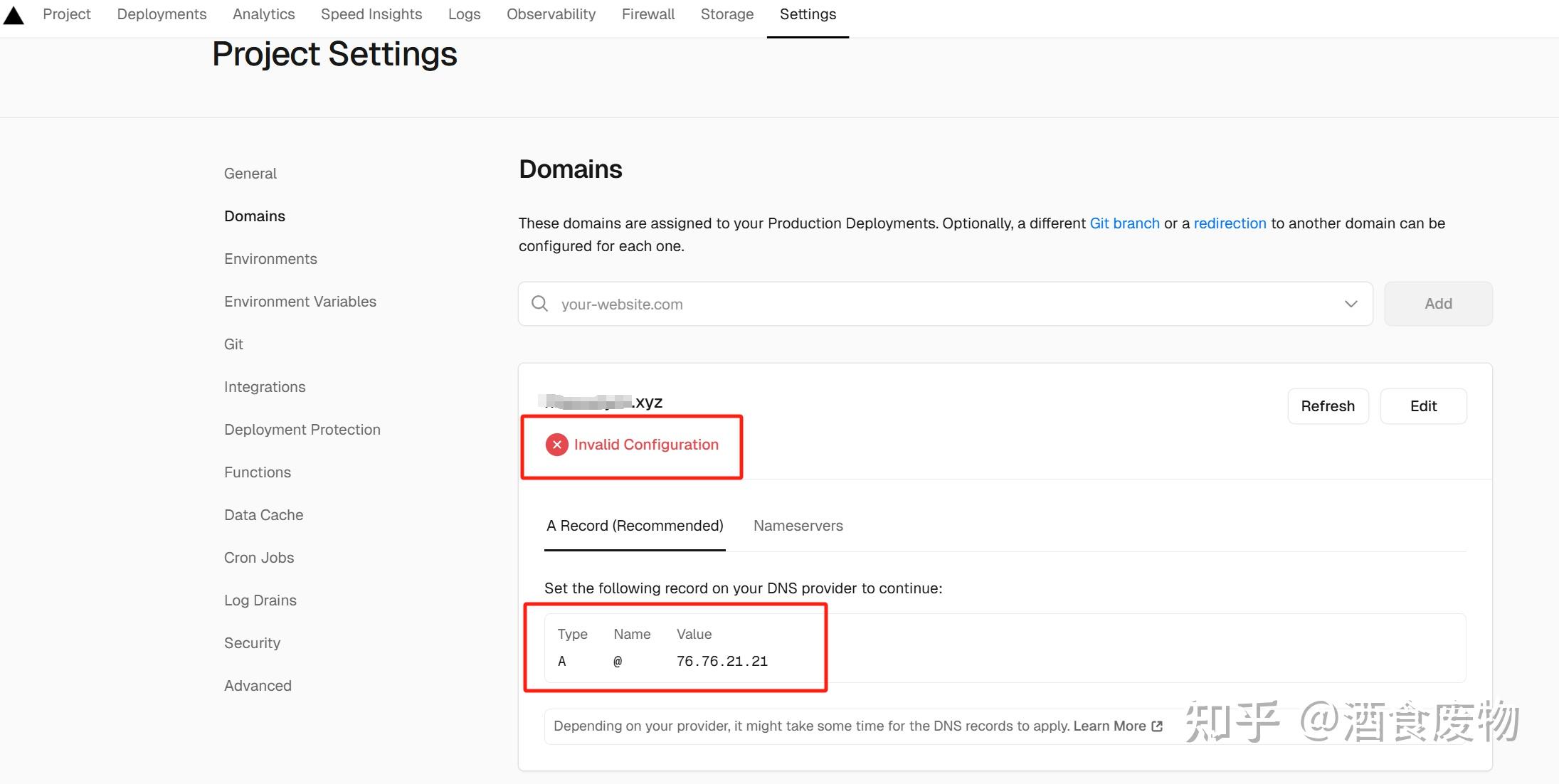Viewport: 1559px width, 784px height.
Task: Select the A Record (Recommended) tab
Action: click(635, 526)
